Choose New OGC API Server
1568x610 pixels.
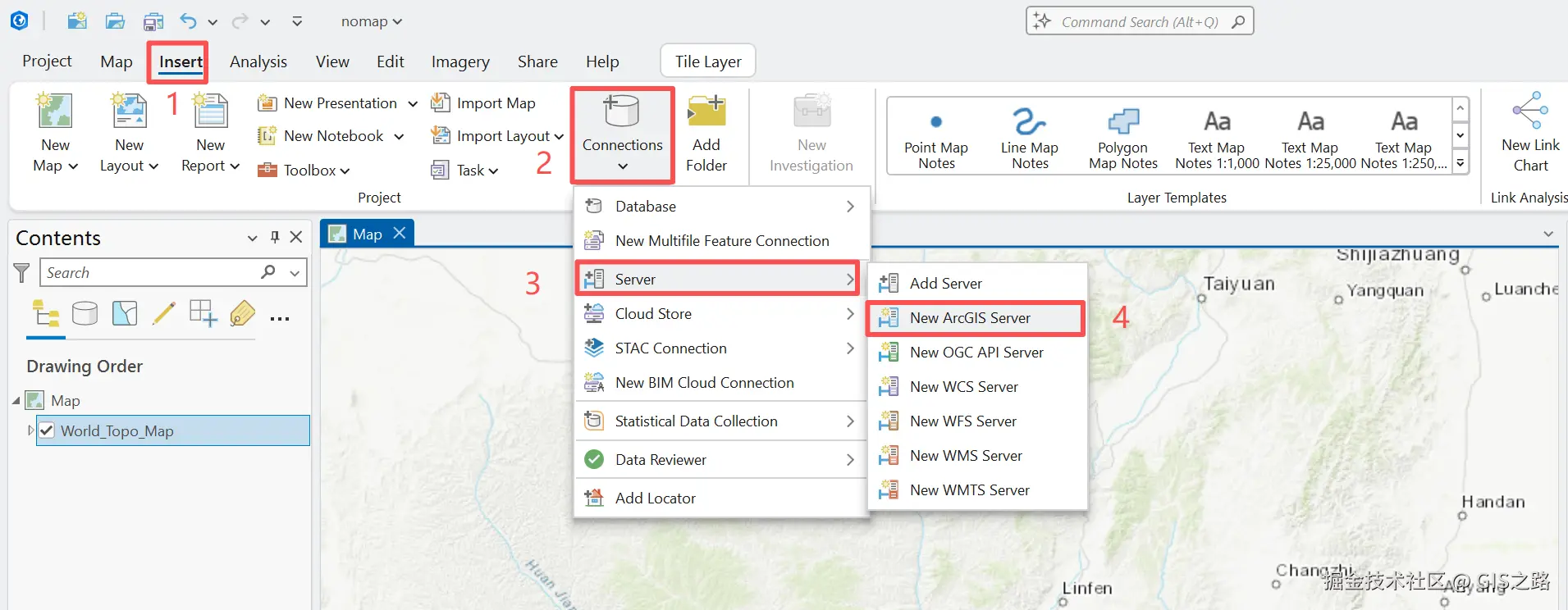coord(977,353)
